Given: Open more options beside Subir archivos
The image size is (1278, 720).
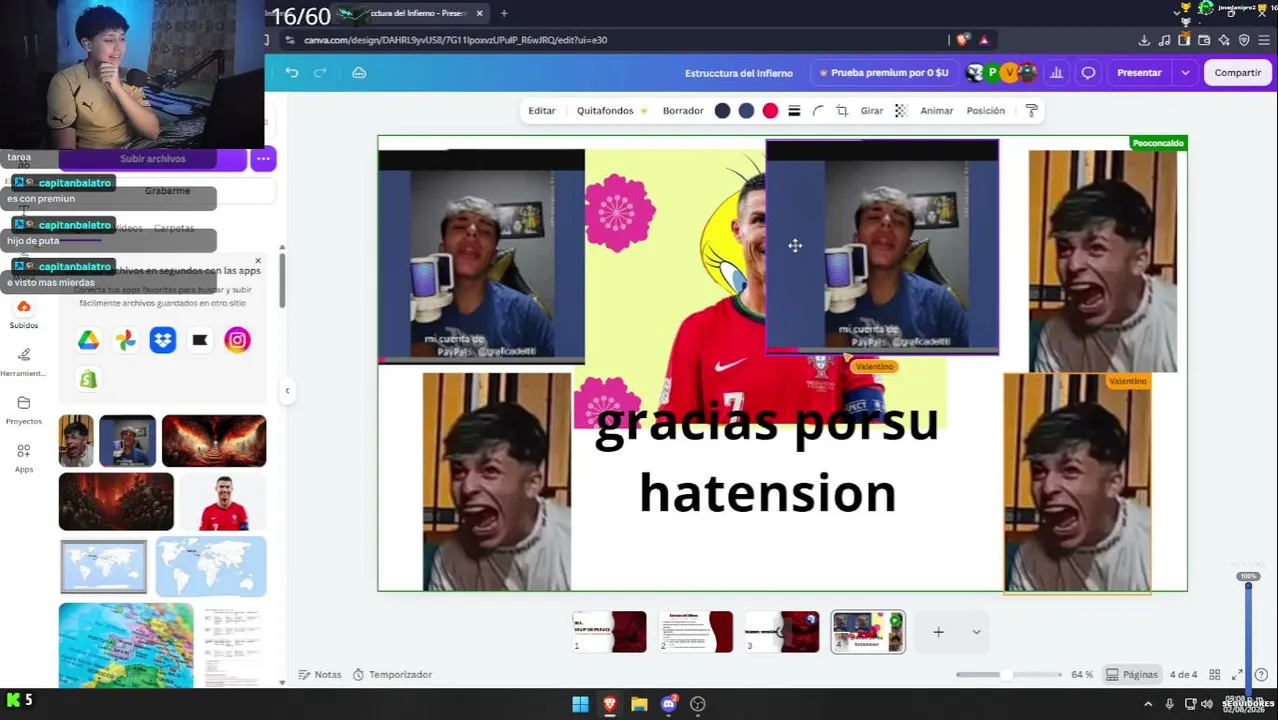Looking at the screenshot, I should coord(263,159).
